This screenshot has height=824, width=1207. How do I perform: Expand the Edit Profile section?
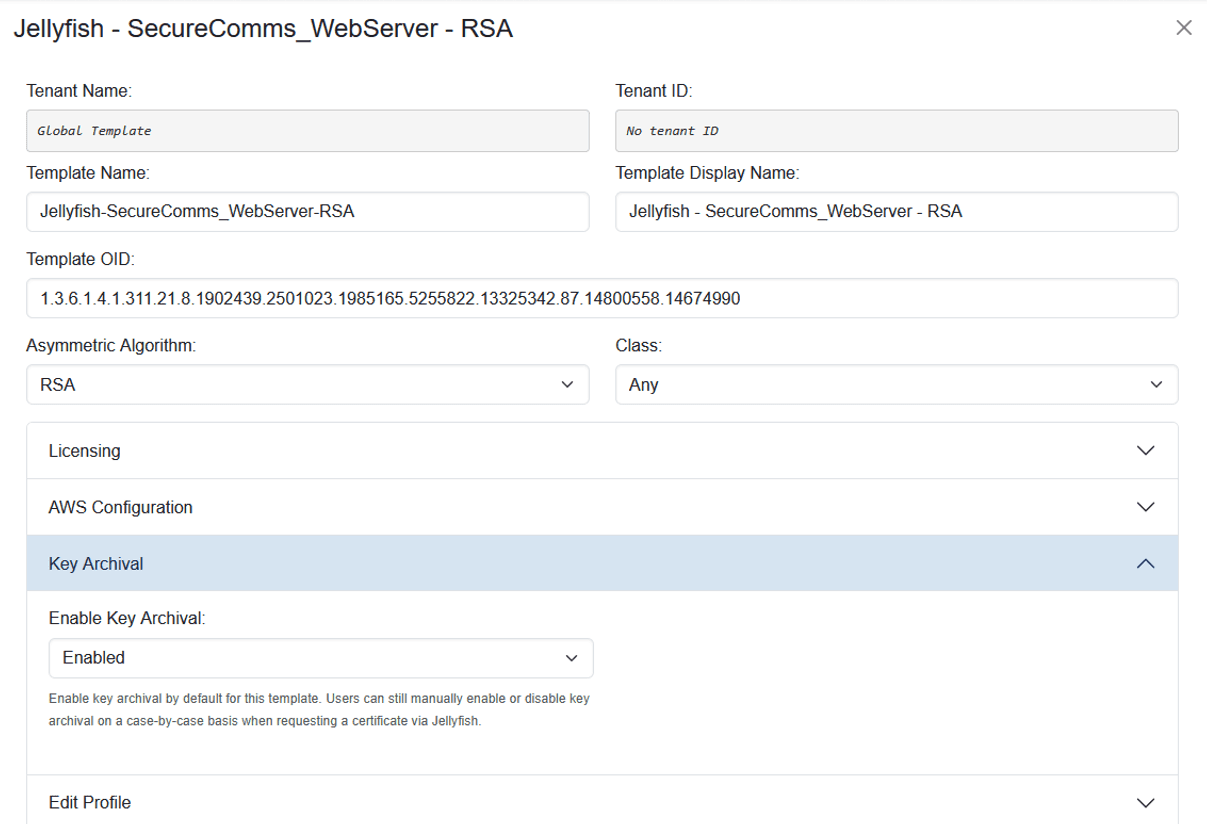600,801
